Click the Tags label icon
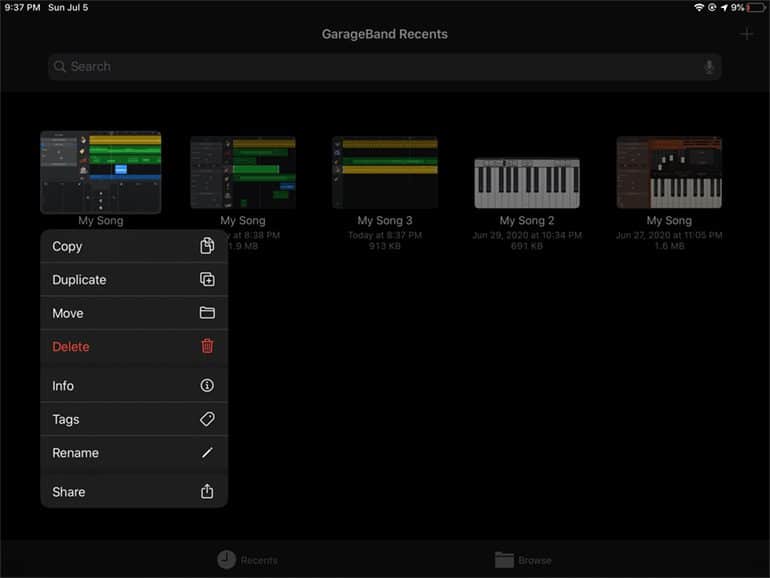 pos(207,420)
